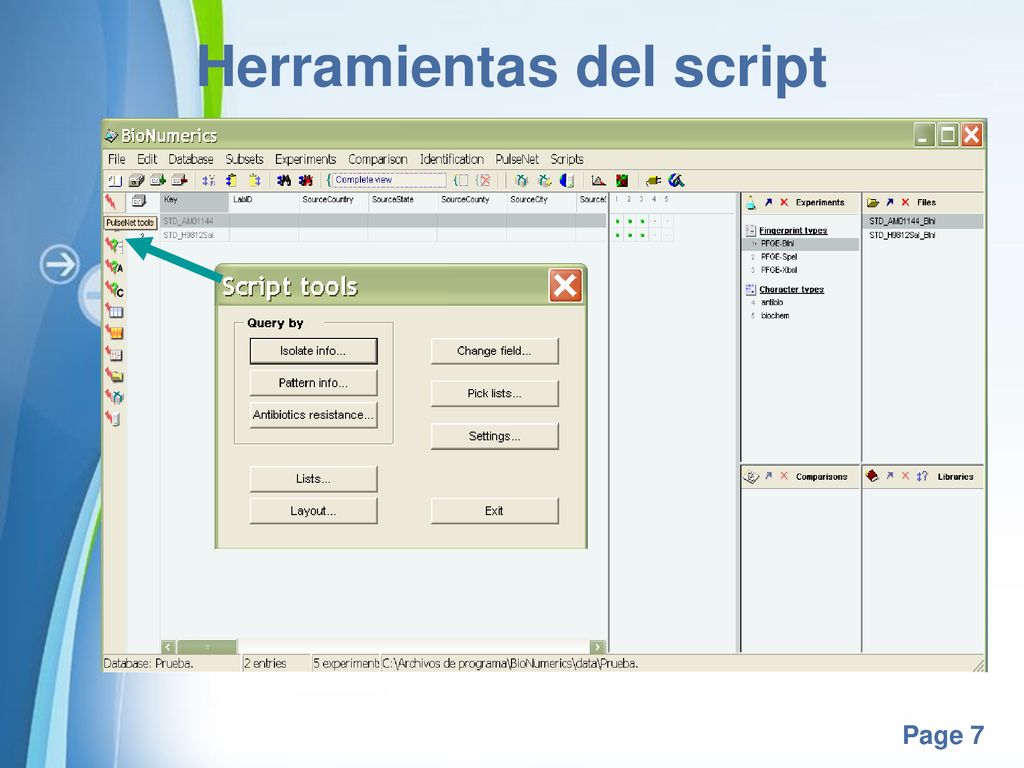This screenshot has width=1024, height=768.
Task: Click the Character types heading
Action: coord(791,289)
